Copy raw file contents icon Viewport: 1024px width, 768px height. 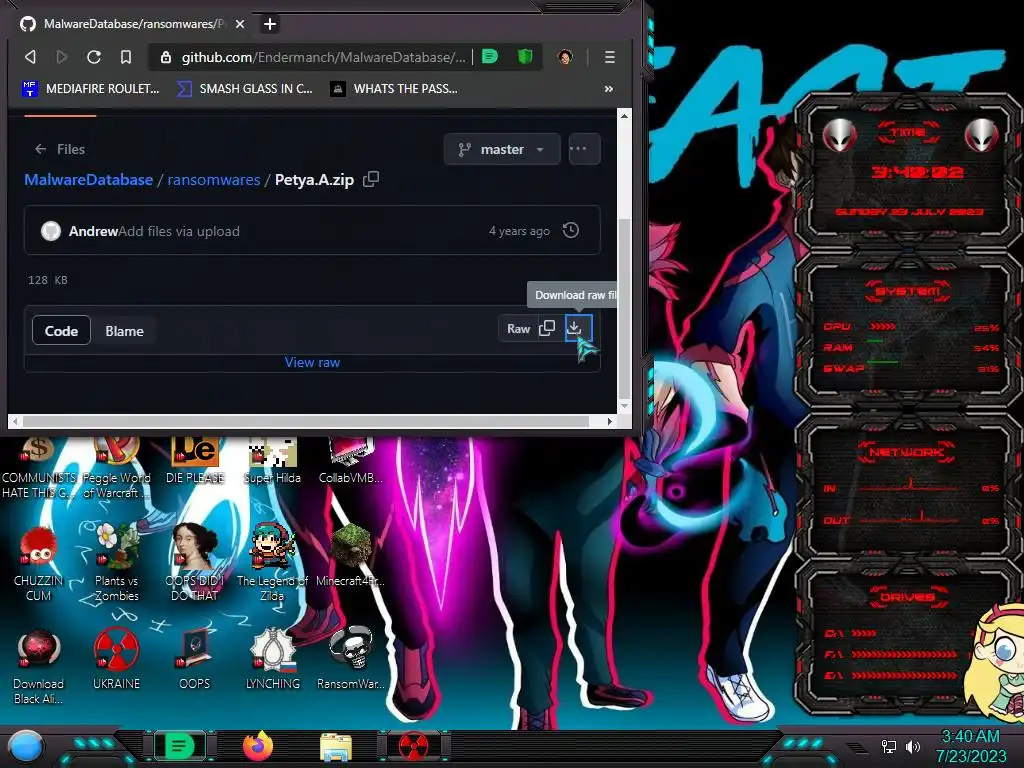point(547,328)
